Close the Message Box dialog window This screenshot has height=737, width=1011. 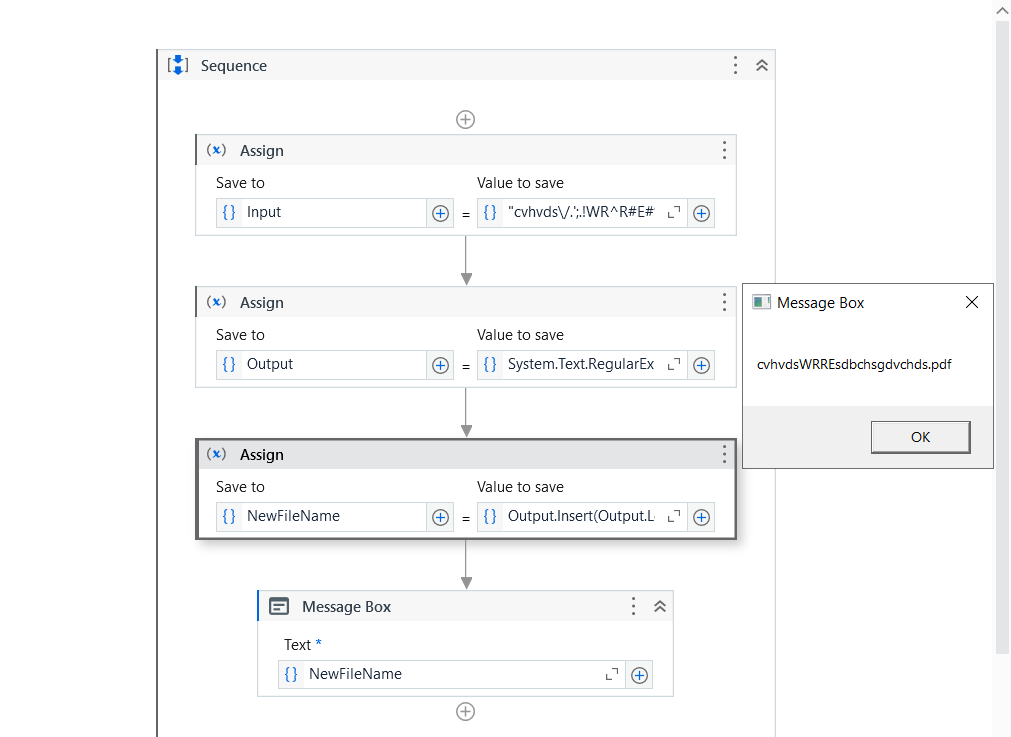coord(971,302)
